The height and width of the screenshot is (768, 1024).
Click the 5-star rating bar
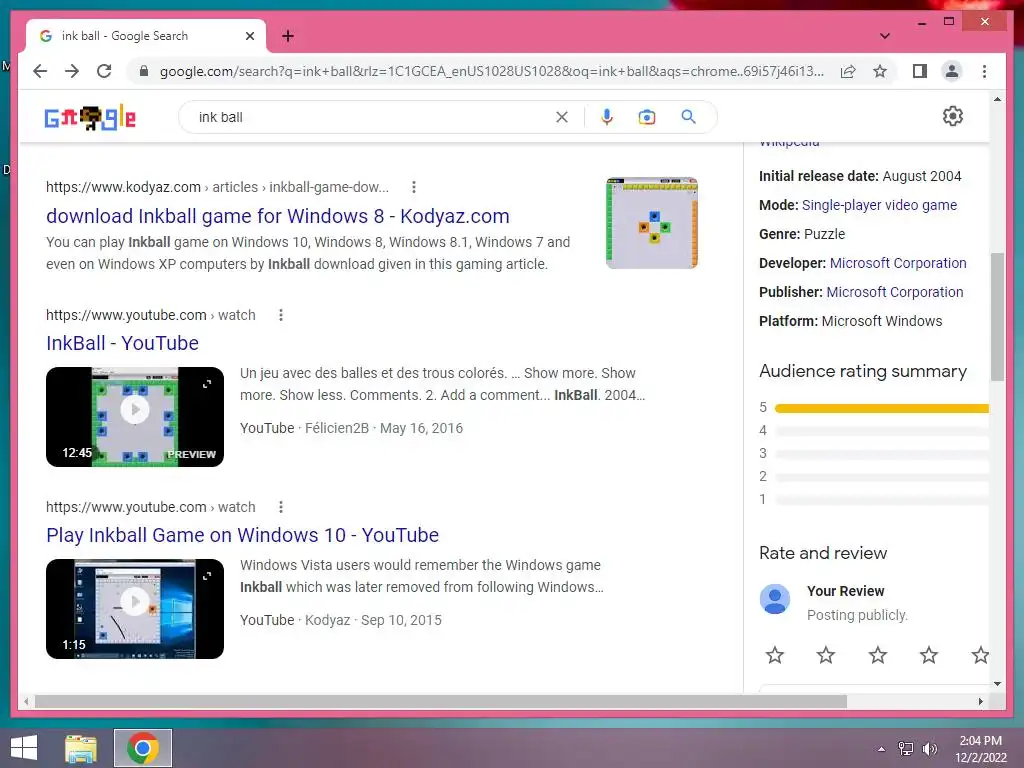point(882,408)
